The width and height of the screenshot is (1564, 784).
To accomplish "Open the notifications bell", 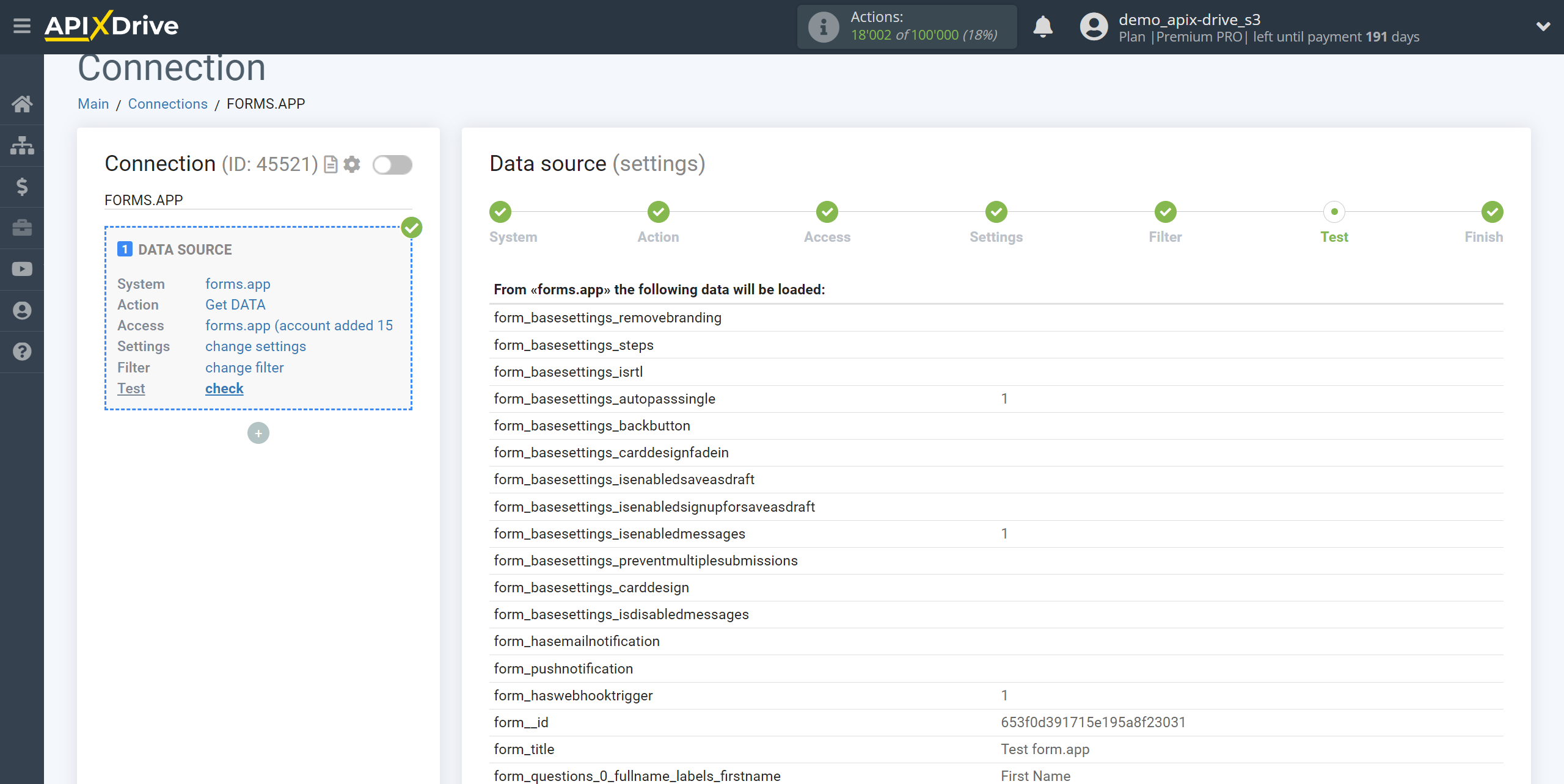I will [1043, 27].
